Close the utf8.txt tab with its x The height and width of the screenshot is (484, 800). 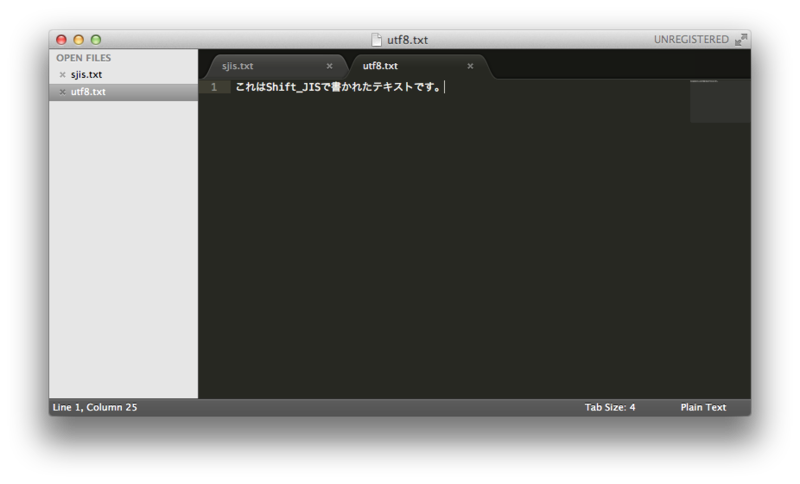click(x=470, y=66)
